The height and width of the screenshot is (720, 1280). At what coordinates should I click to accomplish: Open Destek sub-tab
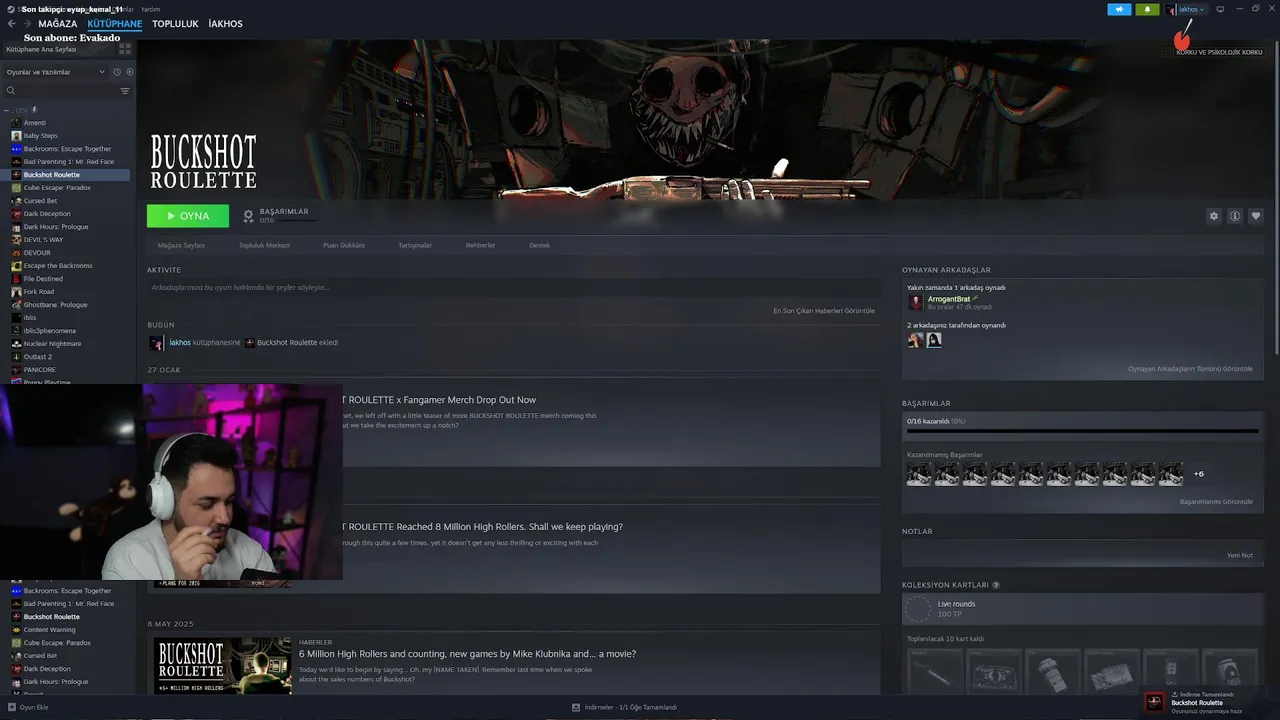(540, 245)
